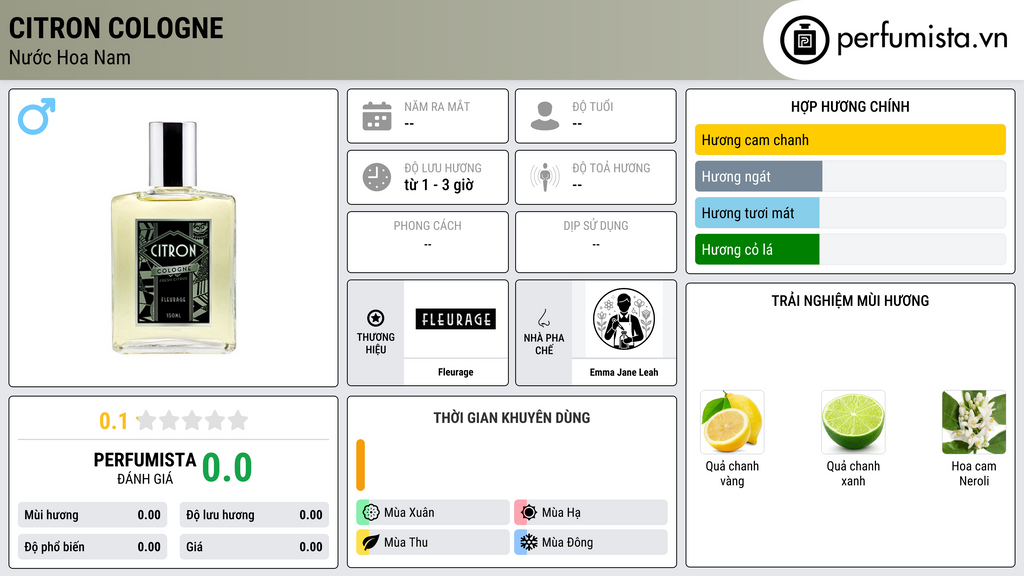Click the Phong cách box
1024x576 pixels.
[x=428, y=242]
